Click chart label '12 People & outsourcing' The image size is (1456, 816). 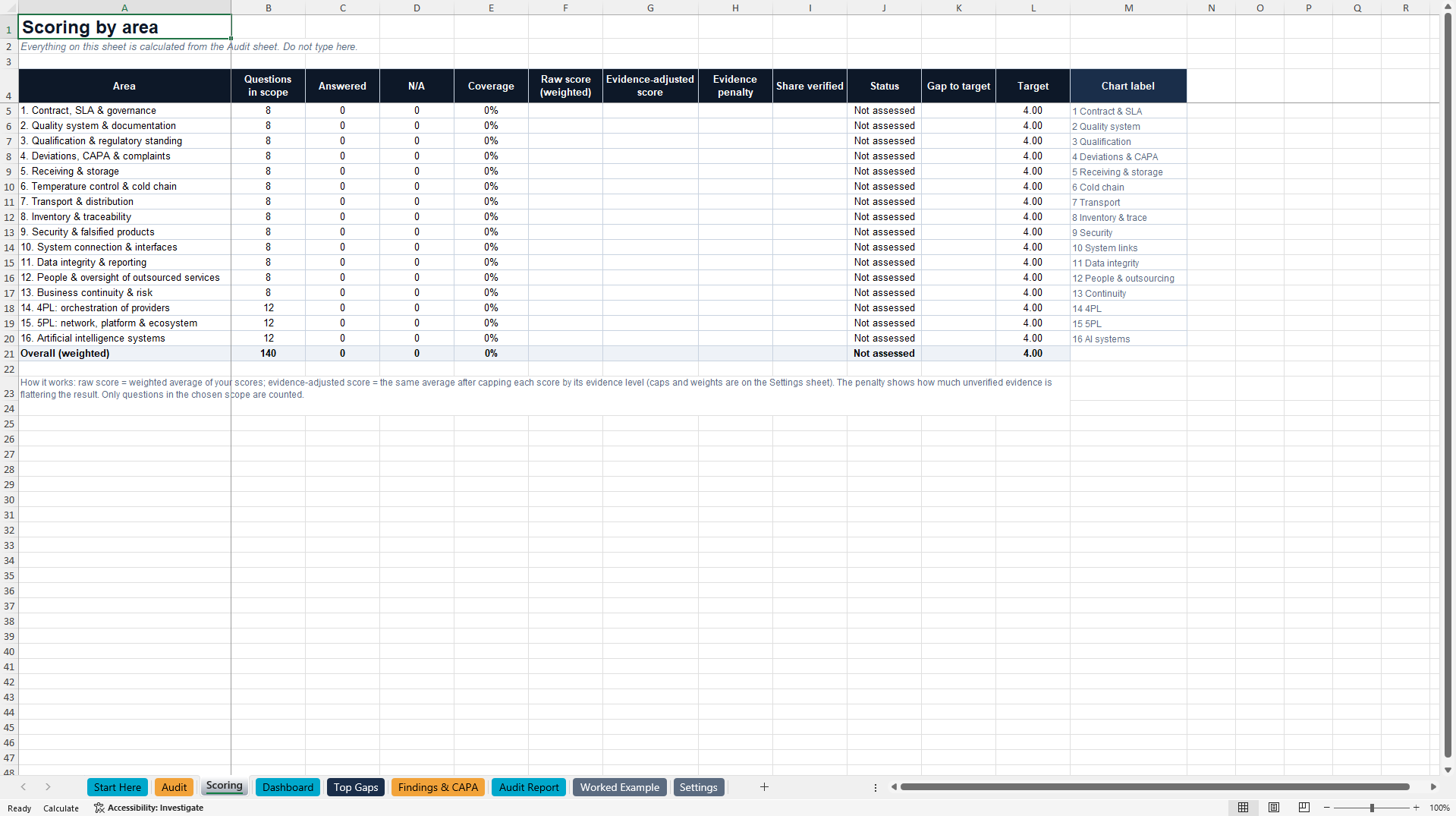(1128, 279)
